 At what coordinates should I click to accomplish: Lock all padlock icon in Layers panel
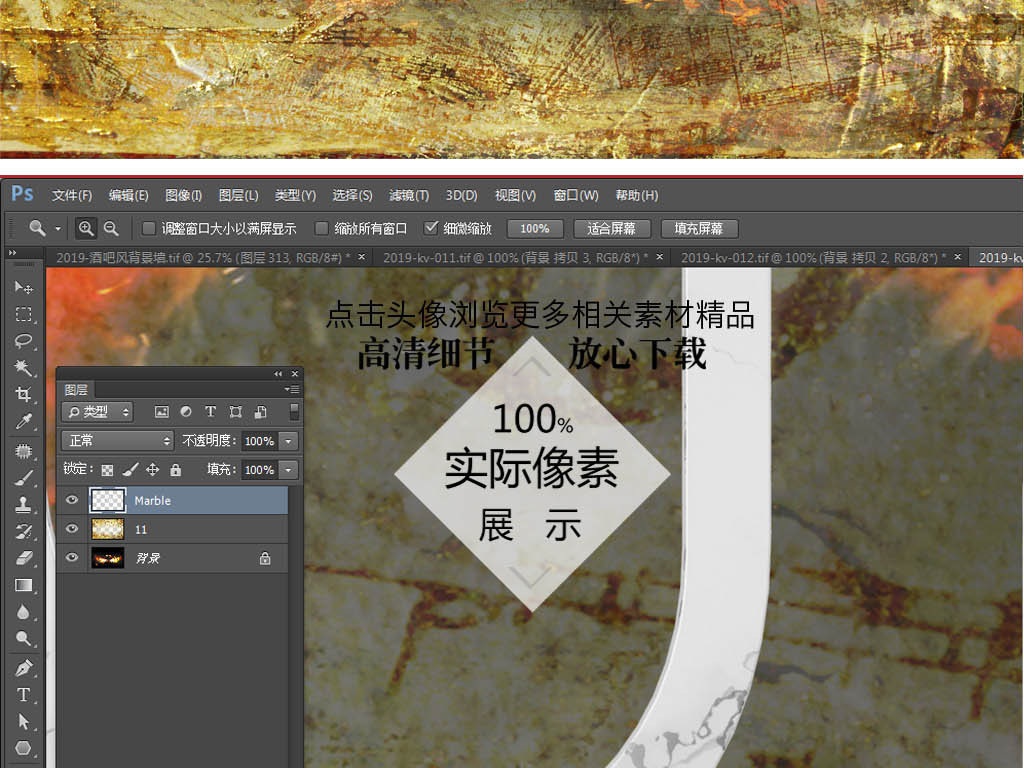coord(175,470)
